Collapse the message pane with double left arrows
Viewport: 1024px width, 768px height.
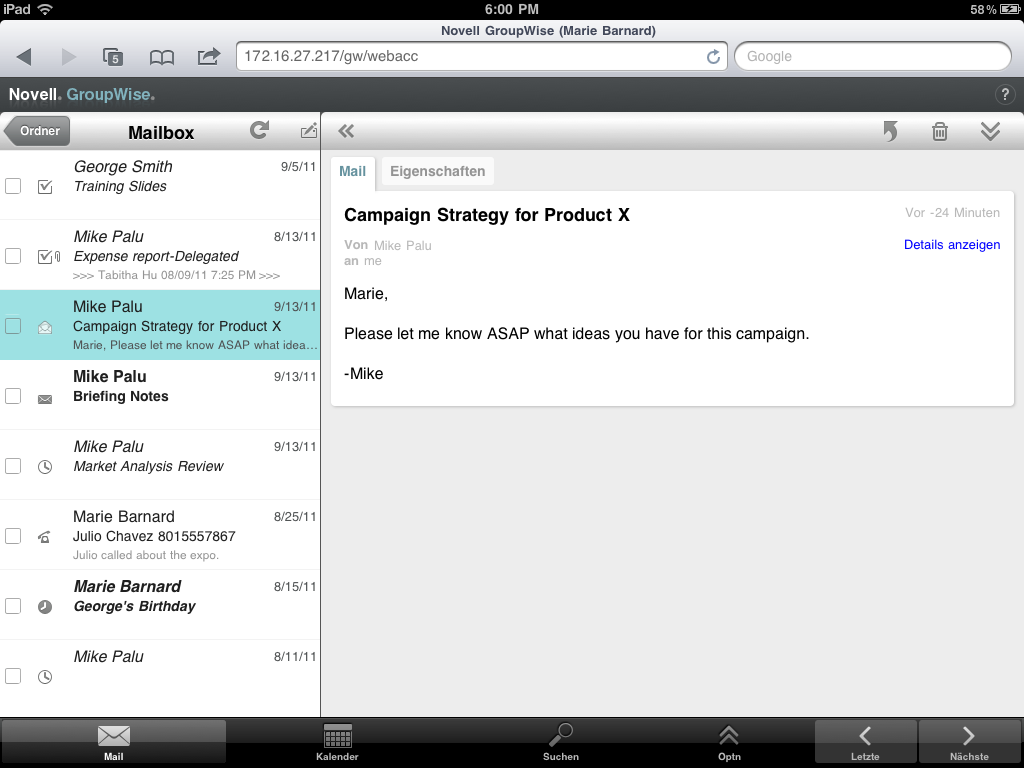[346, 131]
